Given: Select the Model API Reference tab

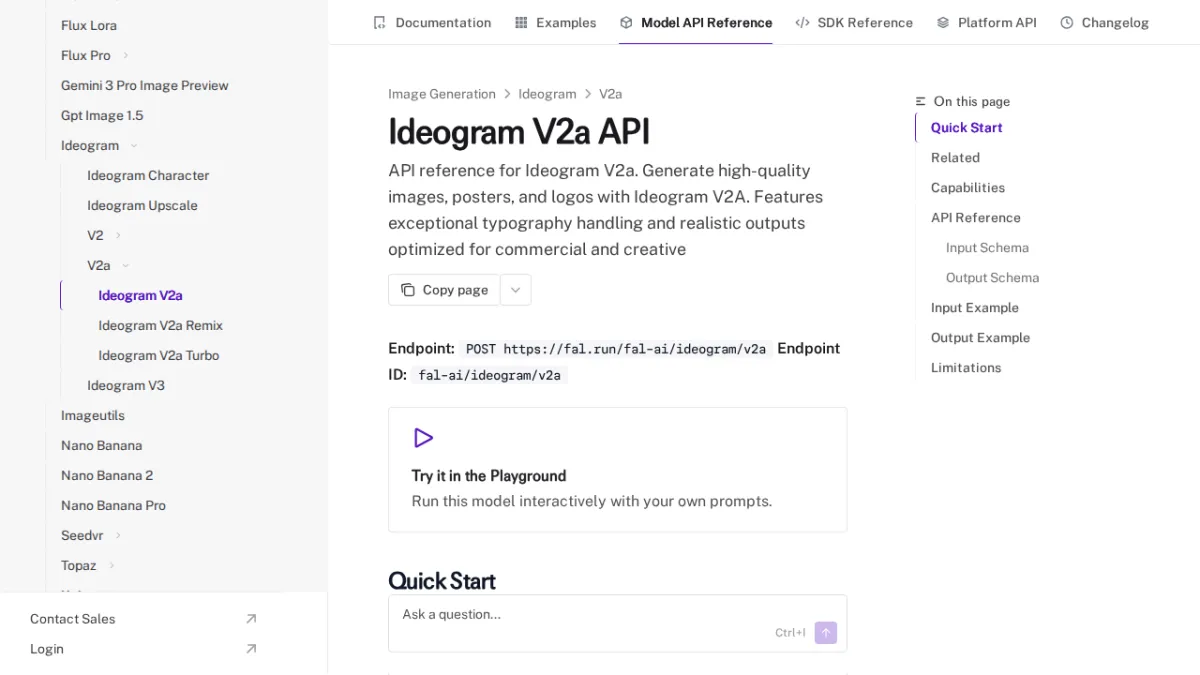Looking at the screenshot, I should (x=696, y=22).
